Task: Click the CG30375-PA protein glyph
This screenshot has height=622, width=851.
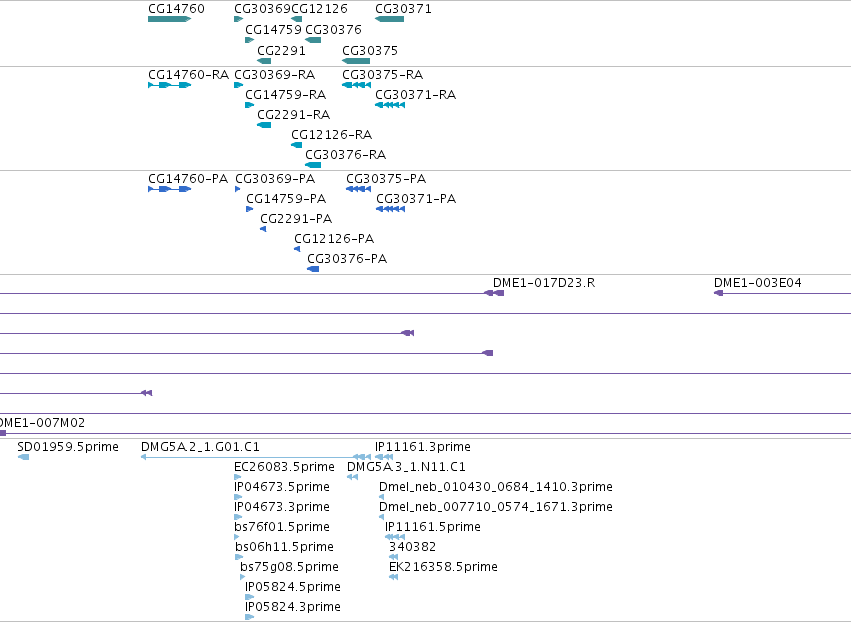Action: tap(358, 189)
